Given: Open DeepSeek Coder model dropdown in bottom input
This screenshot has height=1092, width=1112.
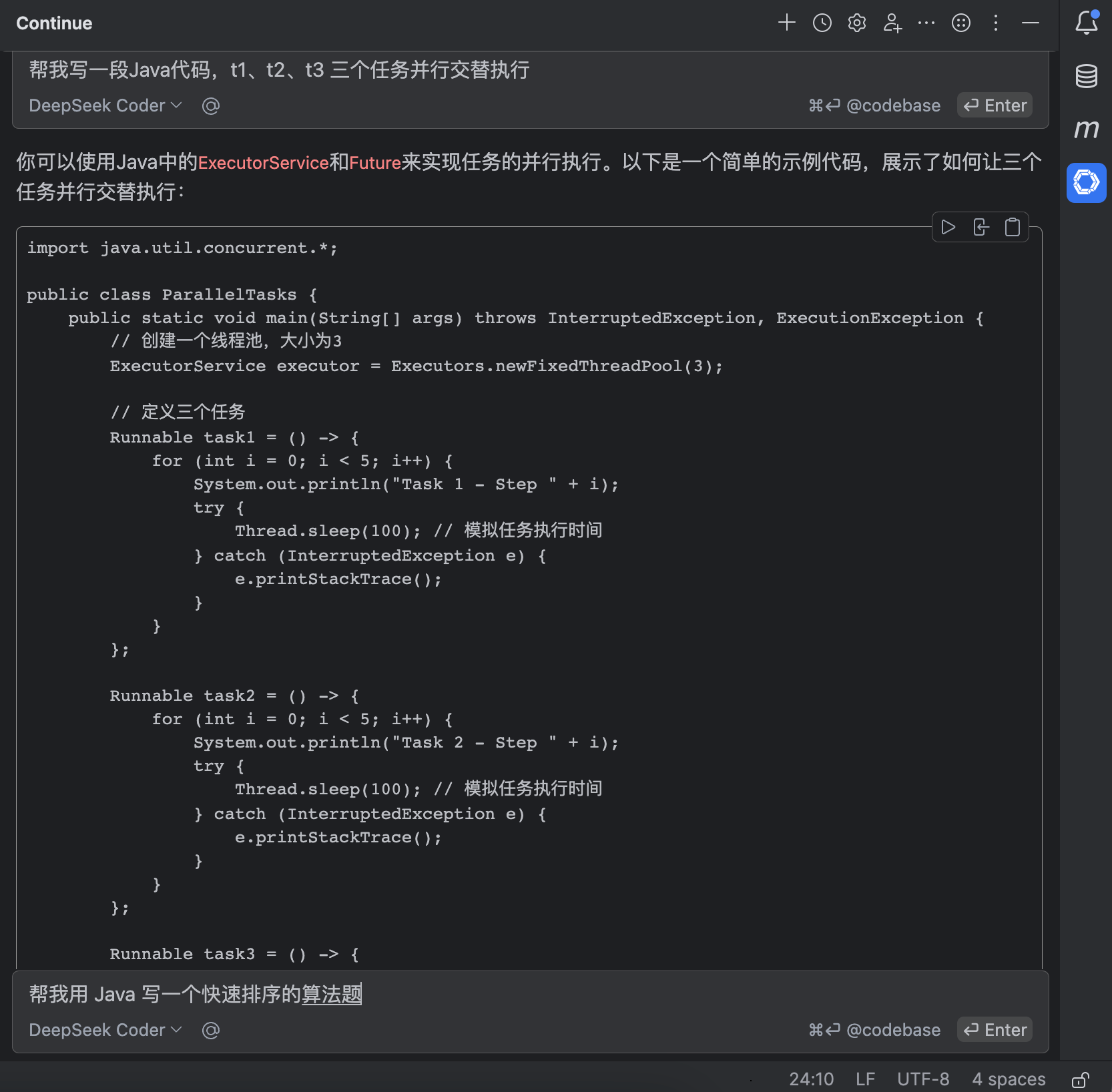Looking at the screenshot, I should tap(105, 1030).
